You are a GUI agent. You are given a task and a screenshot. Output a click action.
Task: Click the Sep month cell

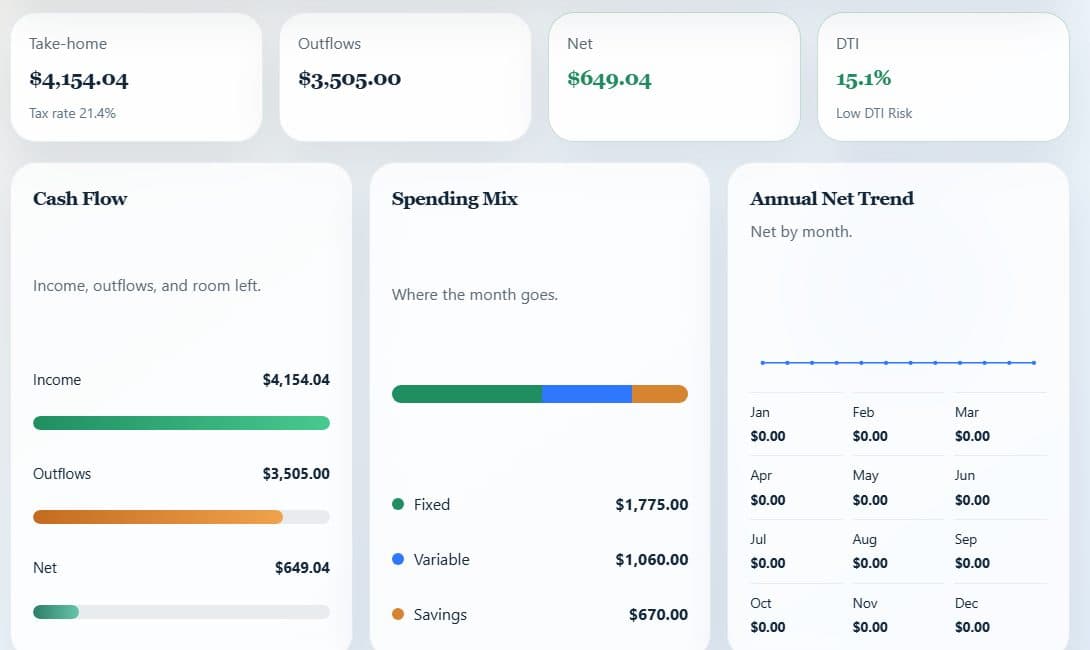tap(1000, 551)
